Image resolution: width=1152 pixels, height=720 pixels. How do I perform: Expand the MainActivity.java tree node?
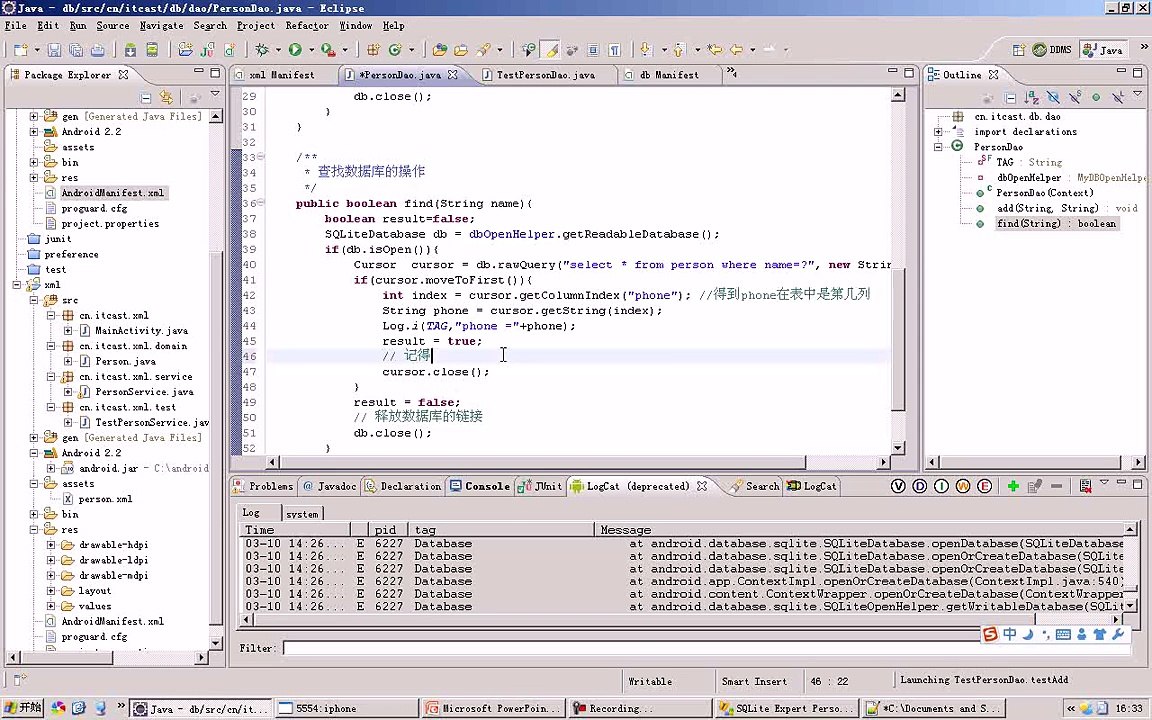[x=68, y=331]
